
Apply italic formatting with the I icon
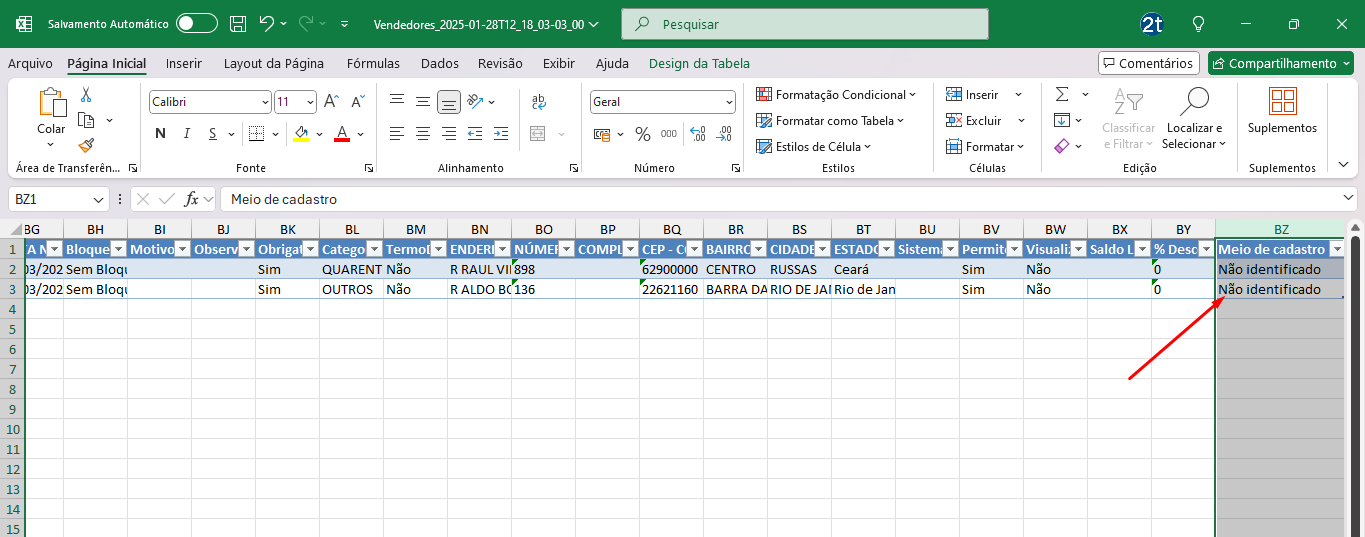186,134
